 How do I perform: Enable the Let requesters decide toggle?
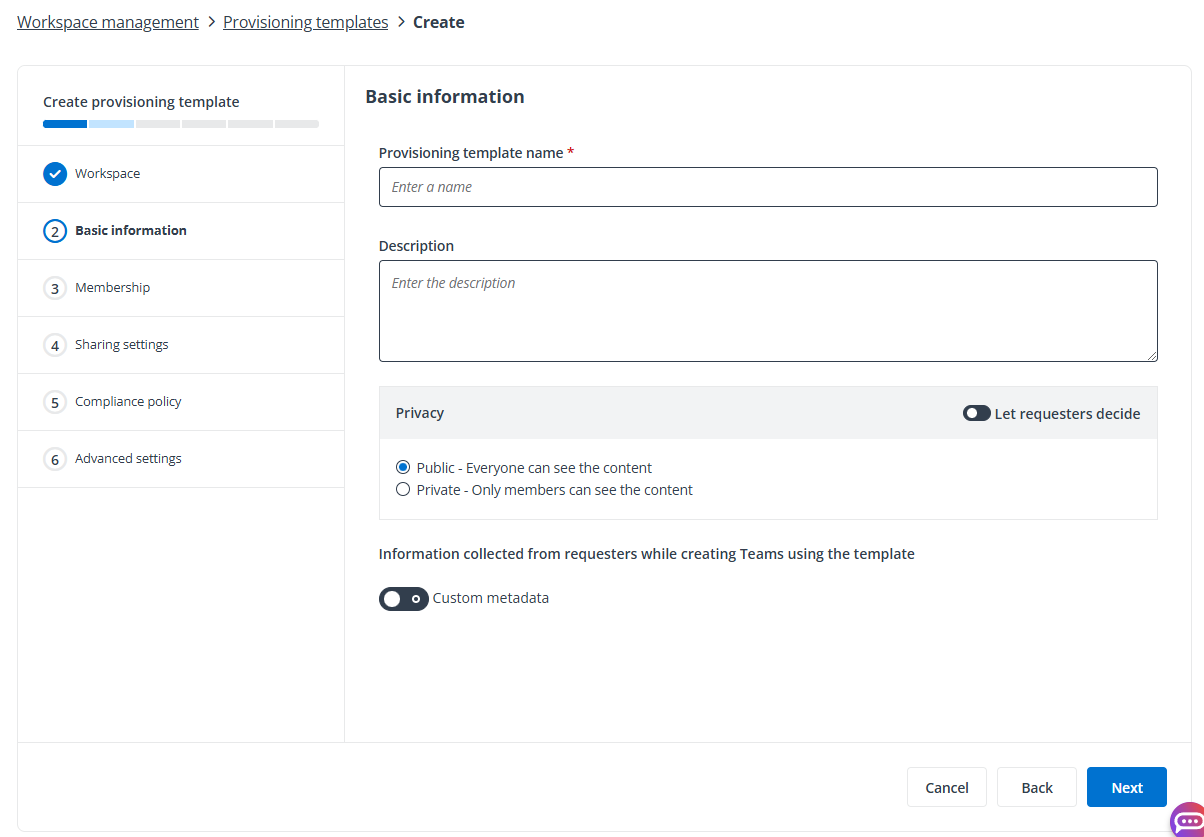pyautogui.click(x=976, y=413)
